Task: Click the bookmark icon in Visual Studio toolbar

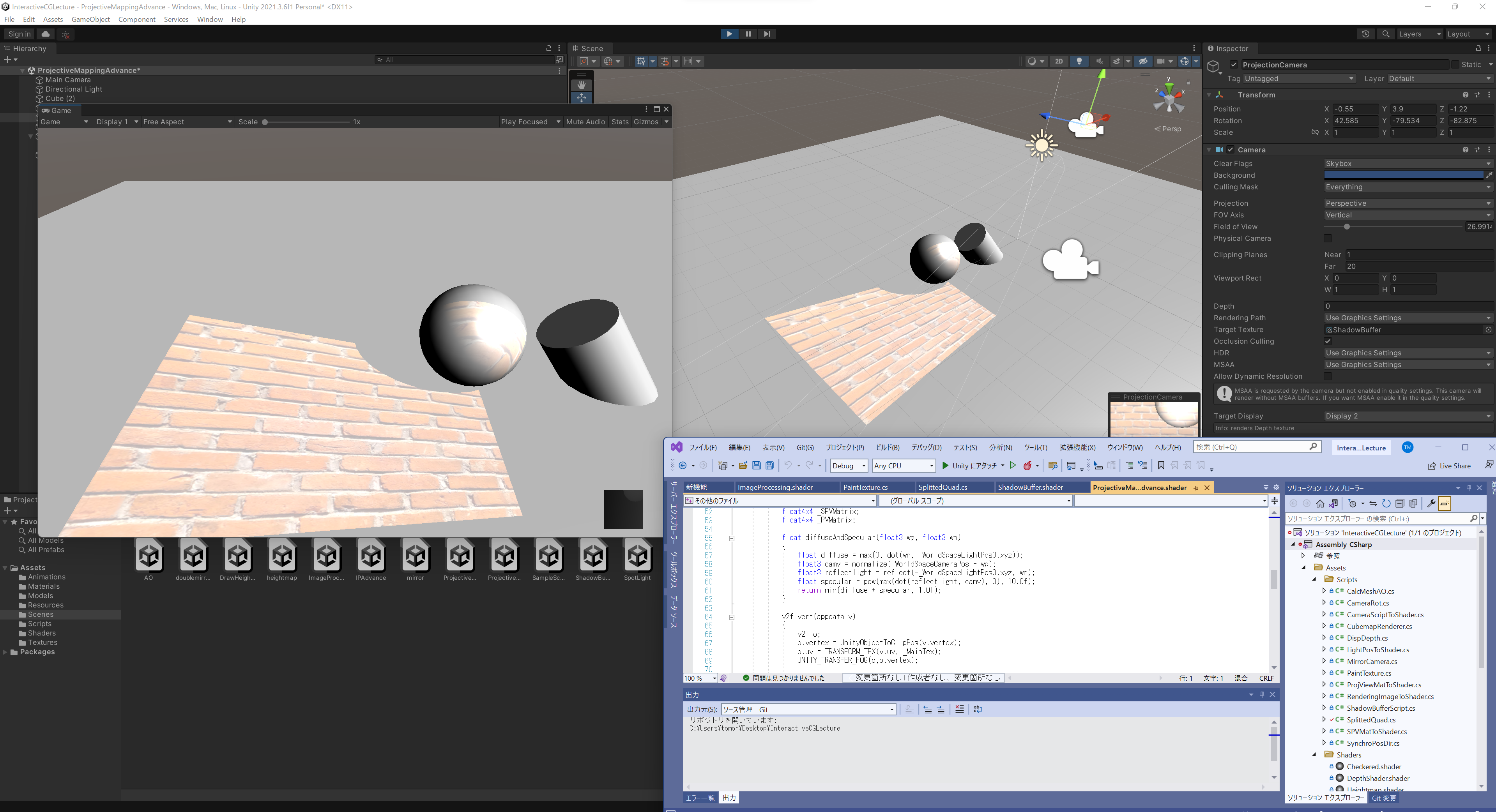Action: pyautogui.click(x=1161, y=466)
